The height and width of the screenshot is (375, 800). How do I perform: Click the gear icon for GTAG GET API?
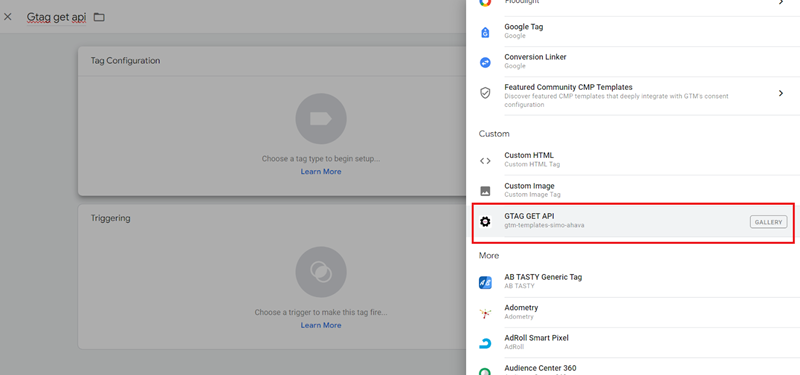pos(485,221)
